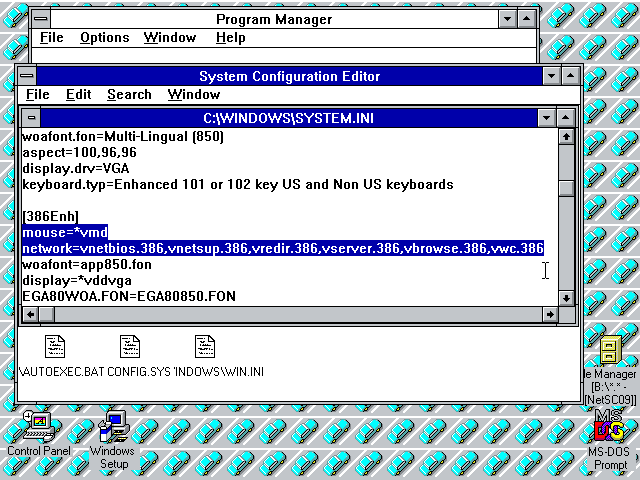Click the System Configuration Editor title bar
The height and width of the screenshot is (480, 640).
click(x=289, y=76)
